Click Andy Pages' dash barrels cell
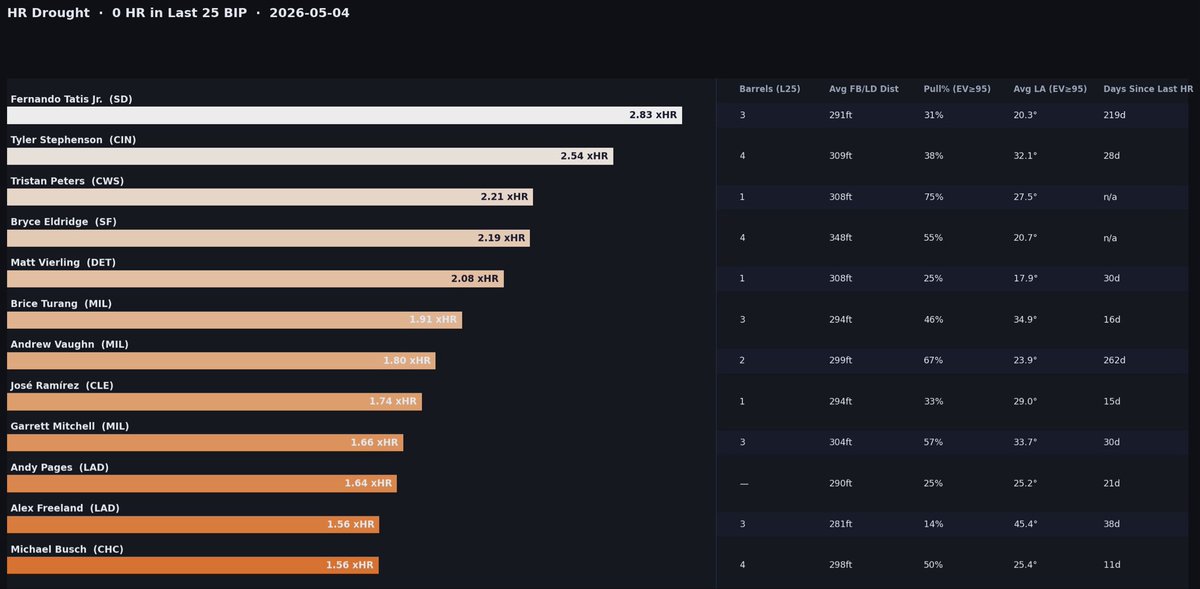Image resolution: width=1200 pixels, height=589 pixels. 744,484
